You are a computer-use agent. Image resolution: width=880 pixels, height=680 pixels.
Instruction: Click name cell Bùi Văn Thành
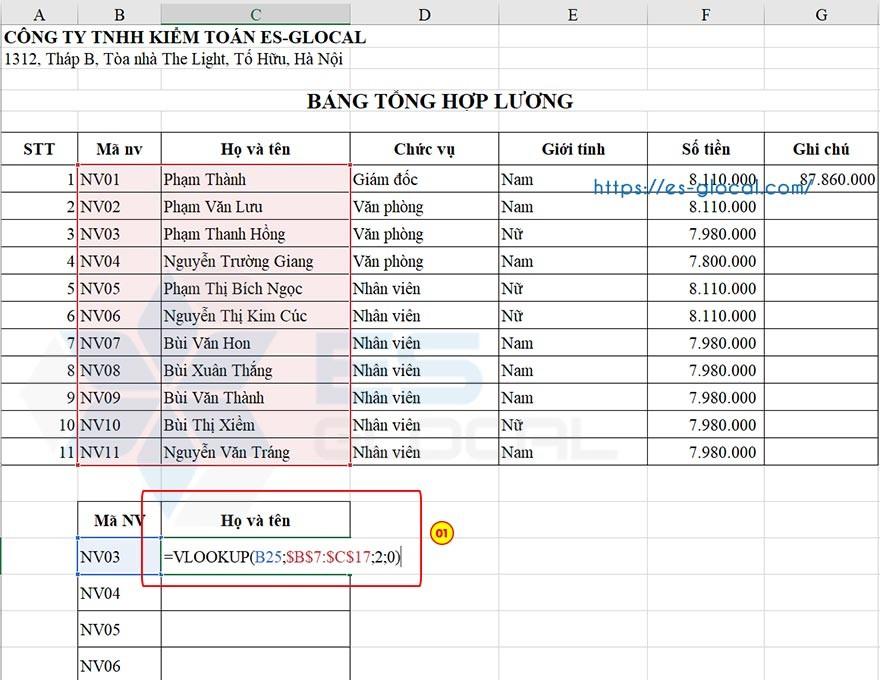tap(255, 397)
